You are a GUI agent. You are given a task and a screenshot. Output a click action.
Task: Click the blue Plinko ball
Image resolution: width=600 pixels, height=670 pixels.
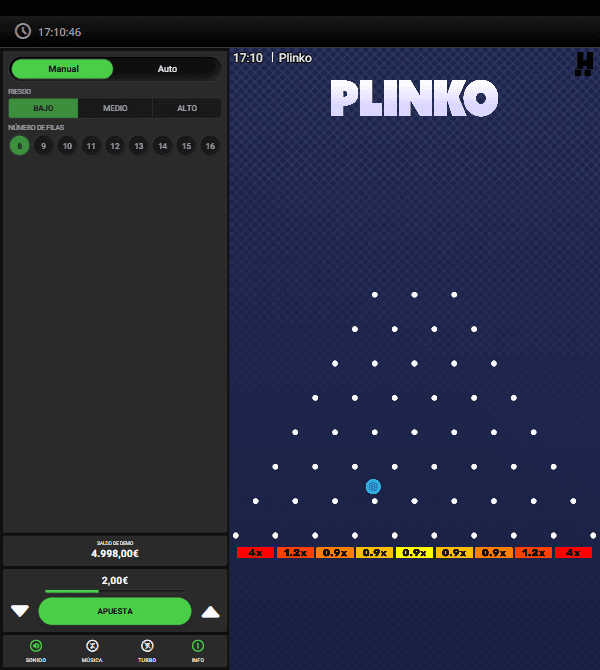coord(373,486)
